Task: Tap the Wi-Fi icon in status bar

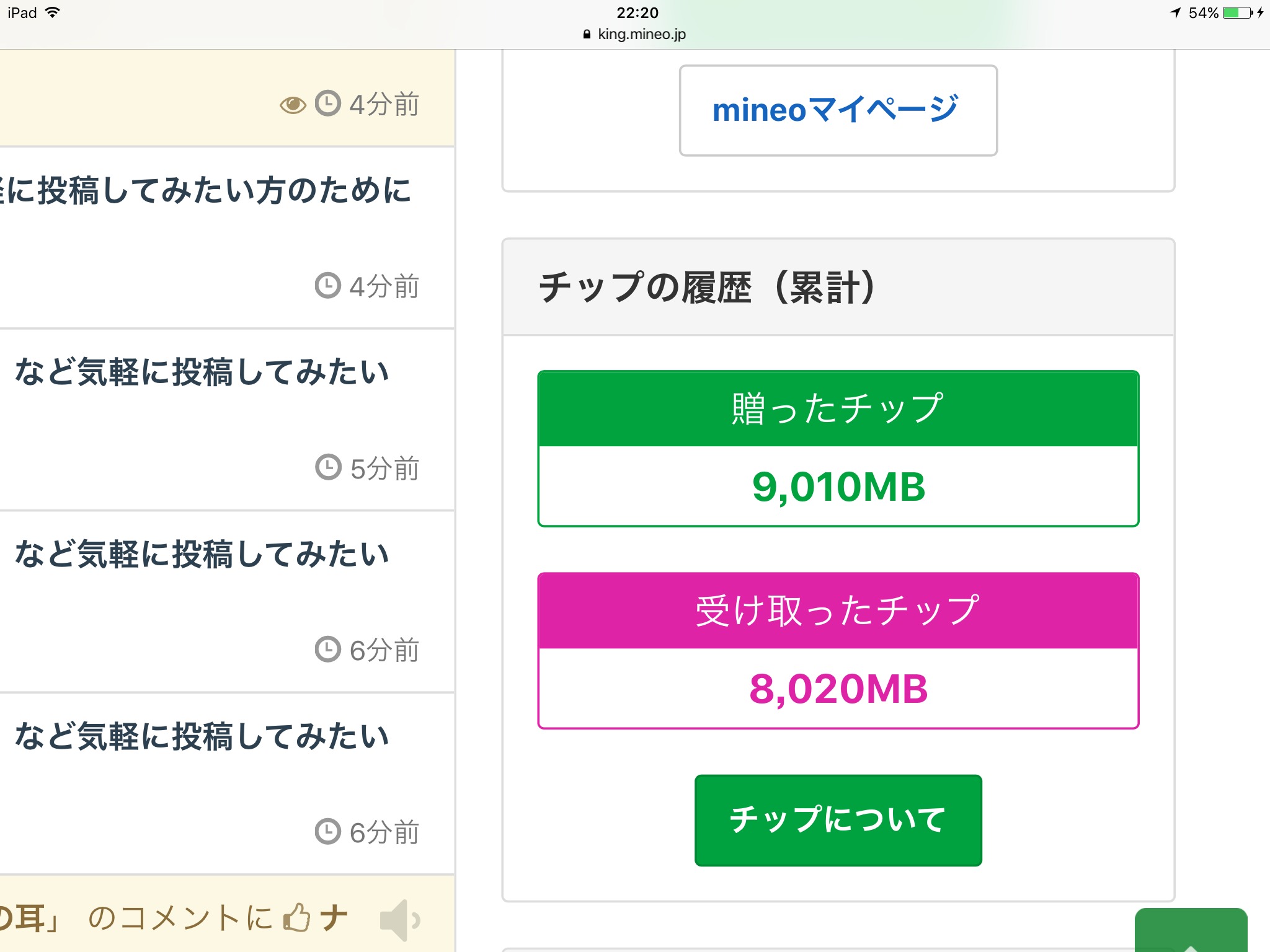Action: (53, 12)
